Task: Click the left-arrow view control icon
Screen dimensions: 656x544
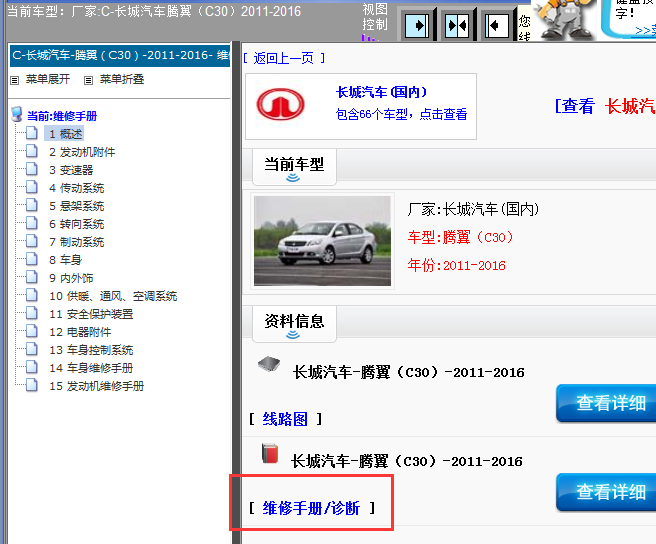Action: [496, 26]
